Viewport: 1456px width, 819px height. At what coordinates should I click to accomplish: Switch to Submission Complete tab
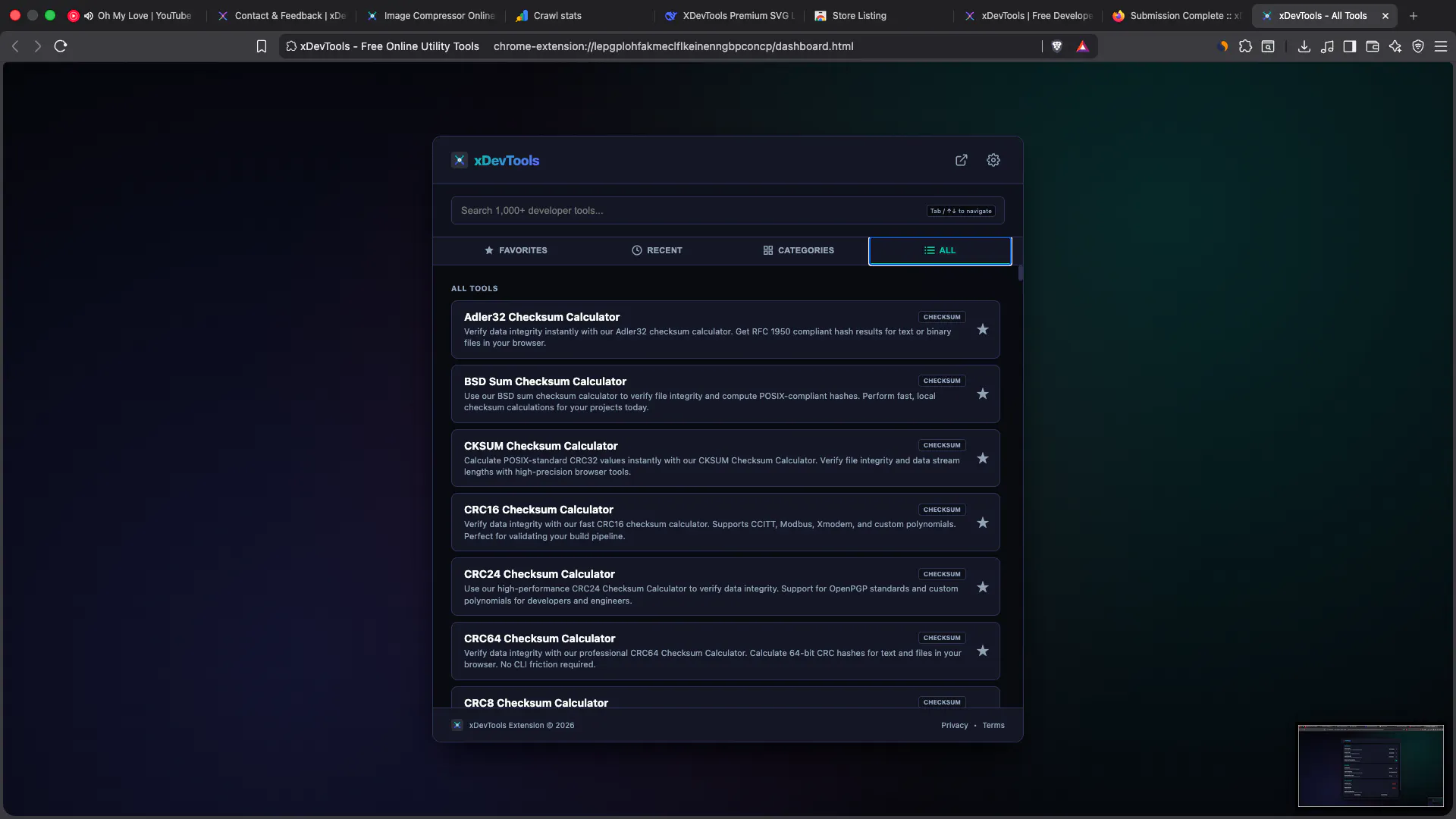[x=1178, y=15]
